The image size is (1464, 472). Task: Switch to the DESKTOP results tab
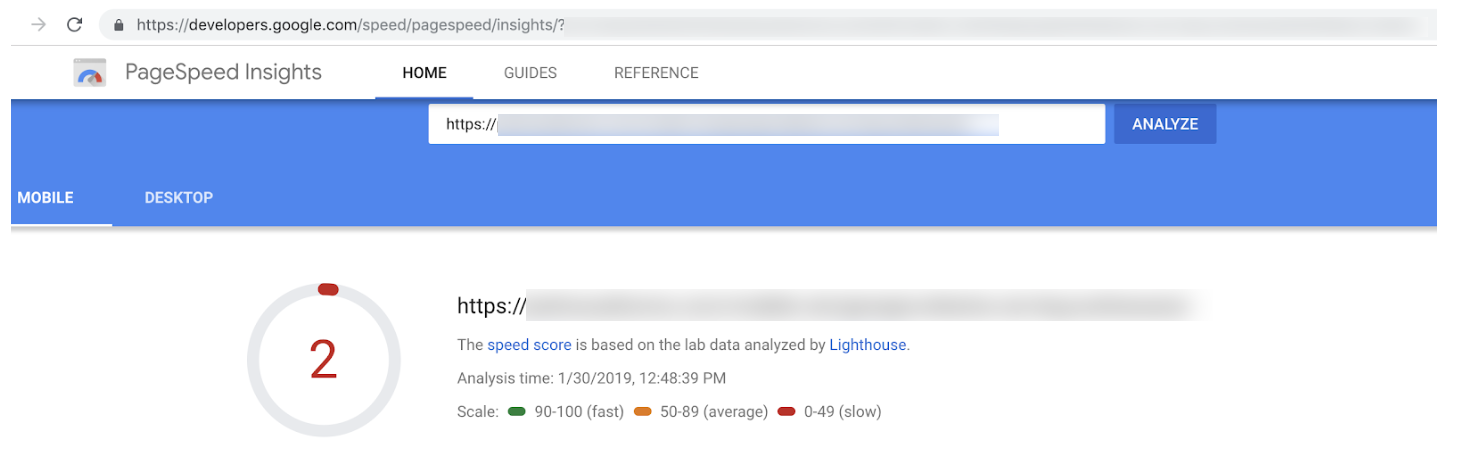point(178,198)
